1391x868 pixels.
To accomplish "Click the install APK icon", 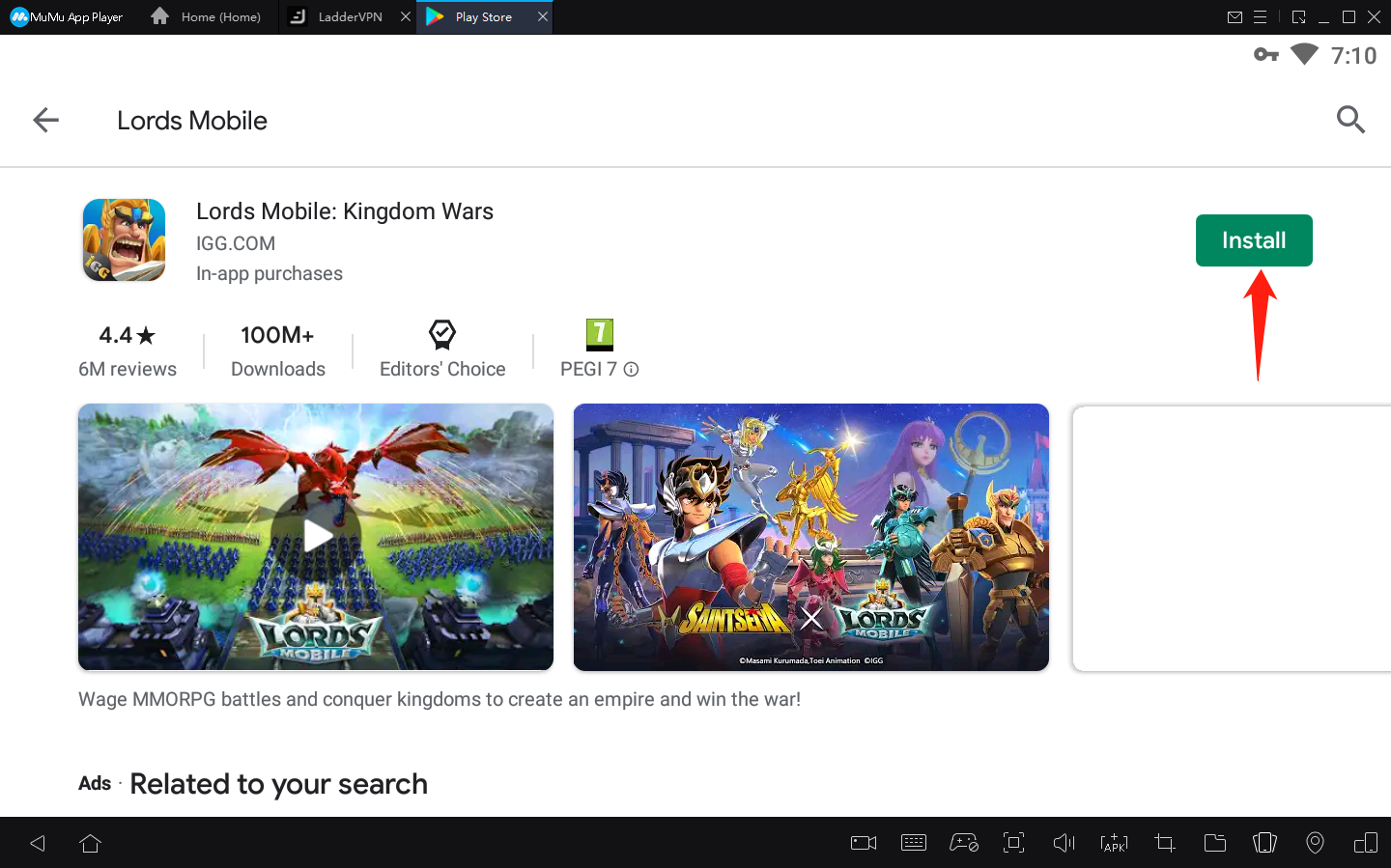I will point(1114,843).
